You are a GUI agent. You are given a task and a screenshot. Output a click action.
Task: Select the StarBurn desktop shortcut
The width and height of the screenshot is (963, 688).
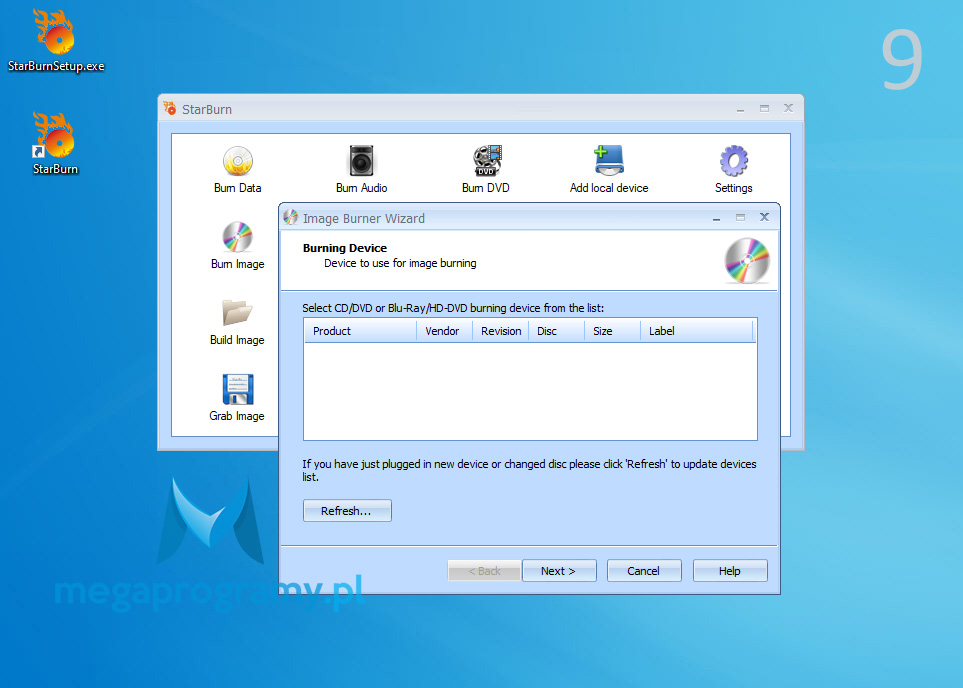(x=55, y=144)
